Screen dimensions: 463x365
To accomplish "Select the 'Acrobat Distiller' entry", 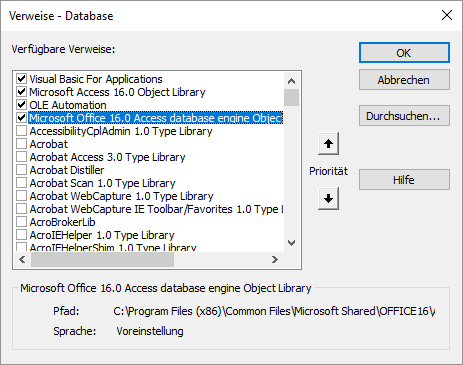I will coord(67,170).
